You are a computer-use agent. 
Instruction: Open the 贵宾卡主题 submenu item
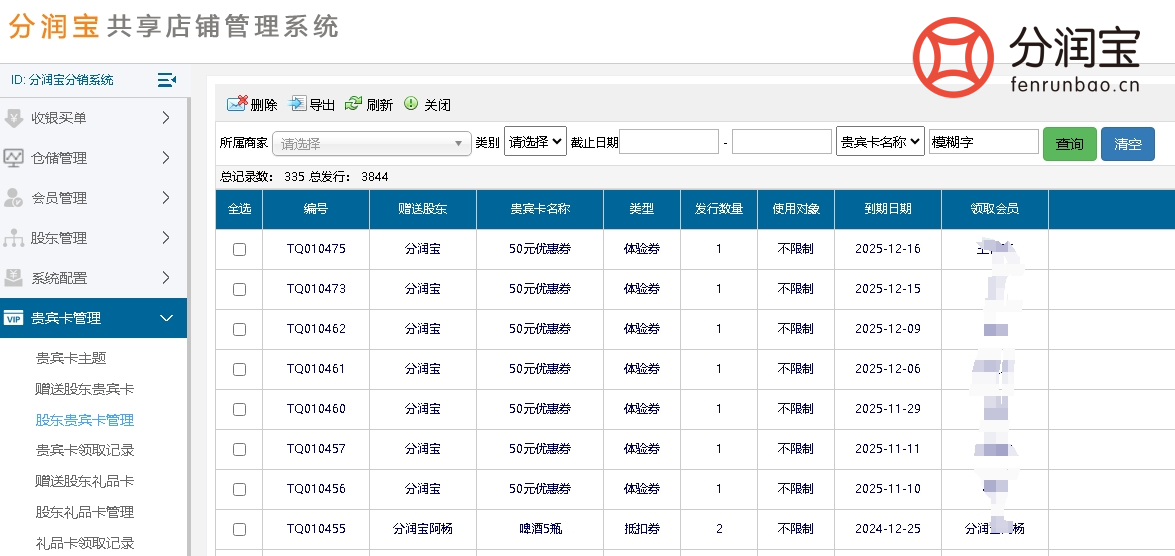coord(71,358)
